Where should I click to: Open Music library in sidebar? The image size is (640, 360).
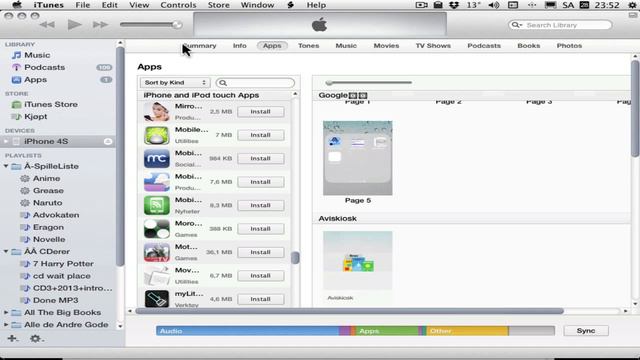point(37,55)
